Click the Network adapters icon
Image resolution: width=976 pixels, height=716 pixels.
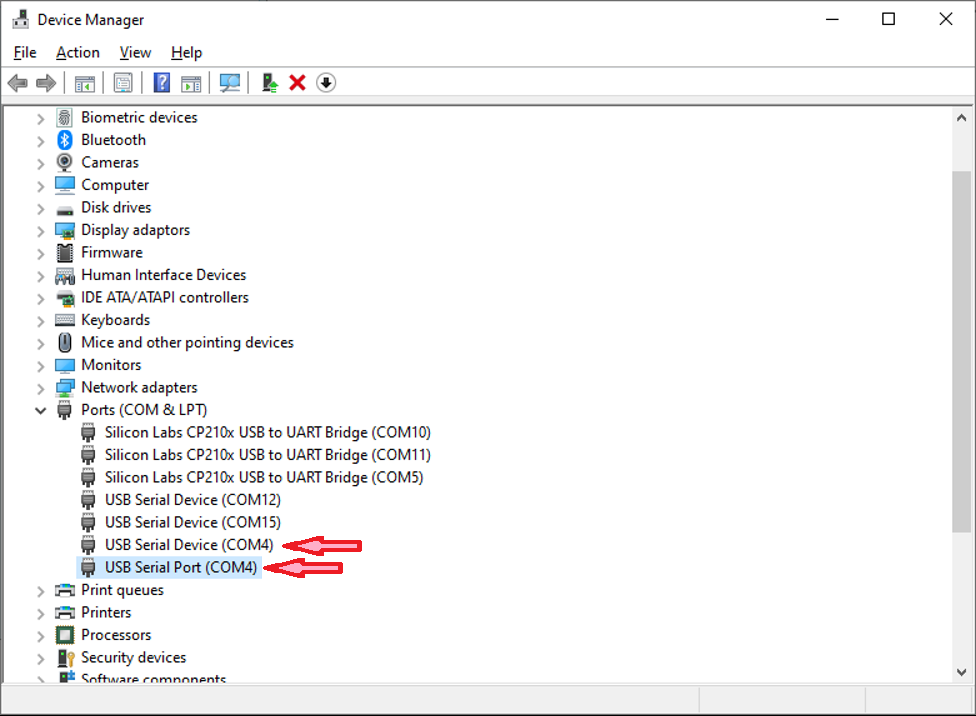[65, 388]
